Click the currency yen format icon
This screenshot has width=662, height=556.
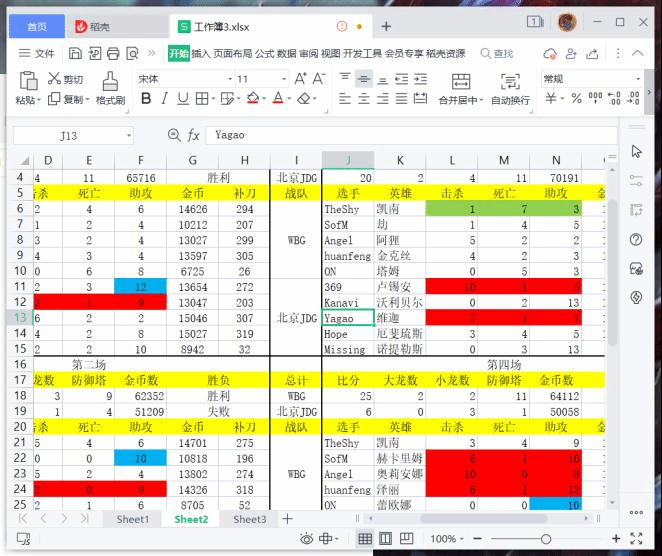coord(551,98)
